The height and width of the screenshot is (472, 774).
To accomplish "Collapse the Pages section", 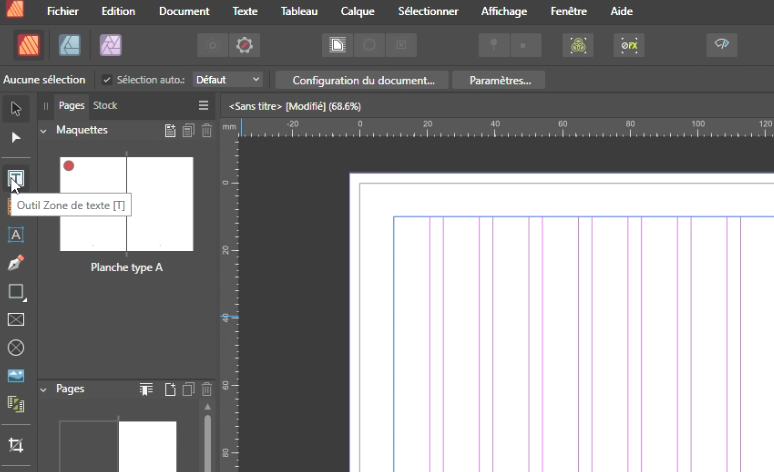I will pyautogui.click(x=44, y=389).
